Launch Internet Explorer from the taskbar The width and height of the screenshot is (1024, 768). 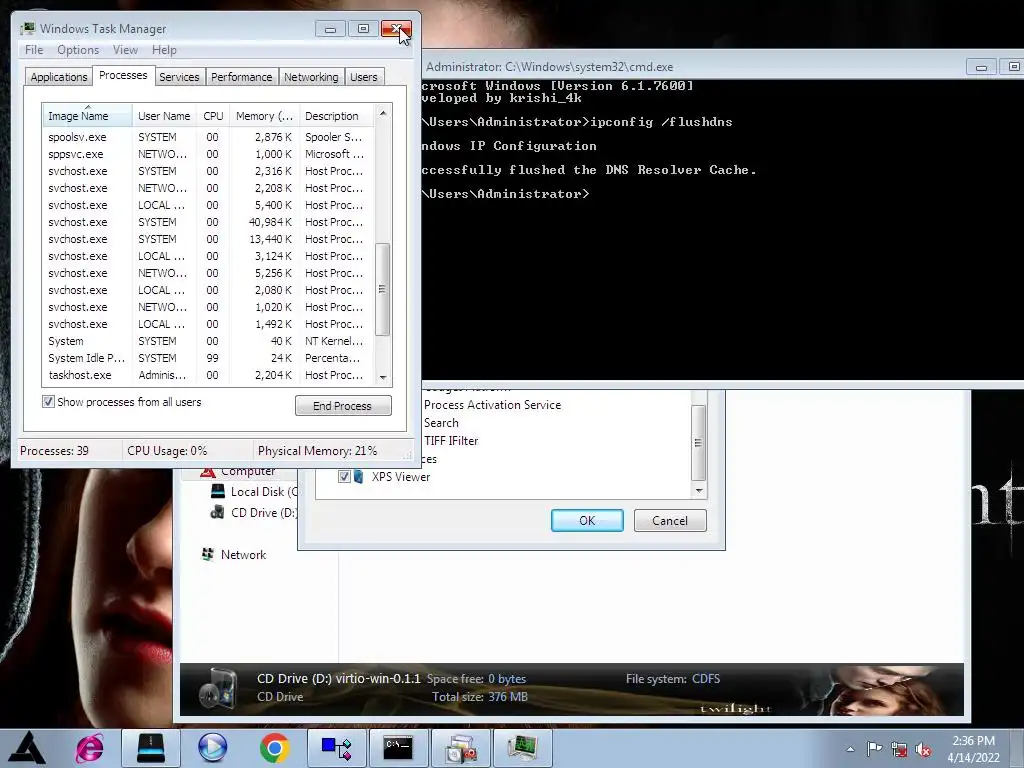click(89, 748)
